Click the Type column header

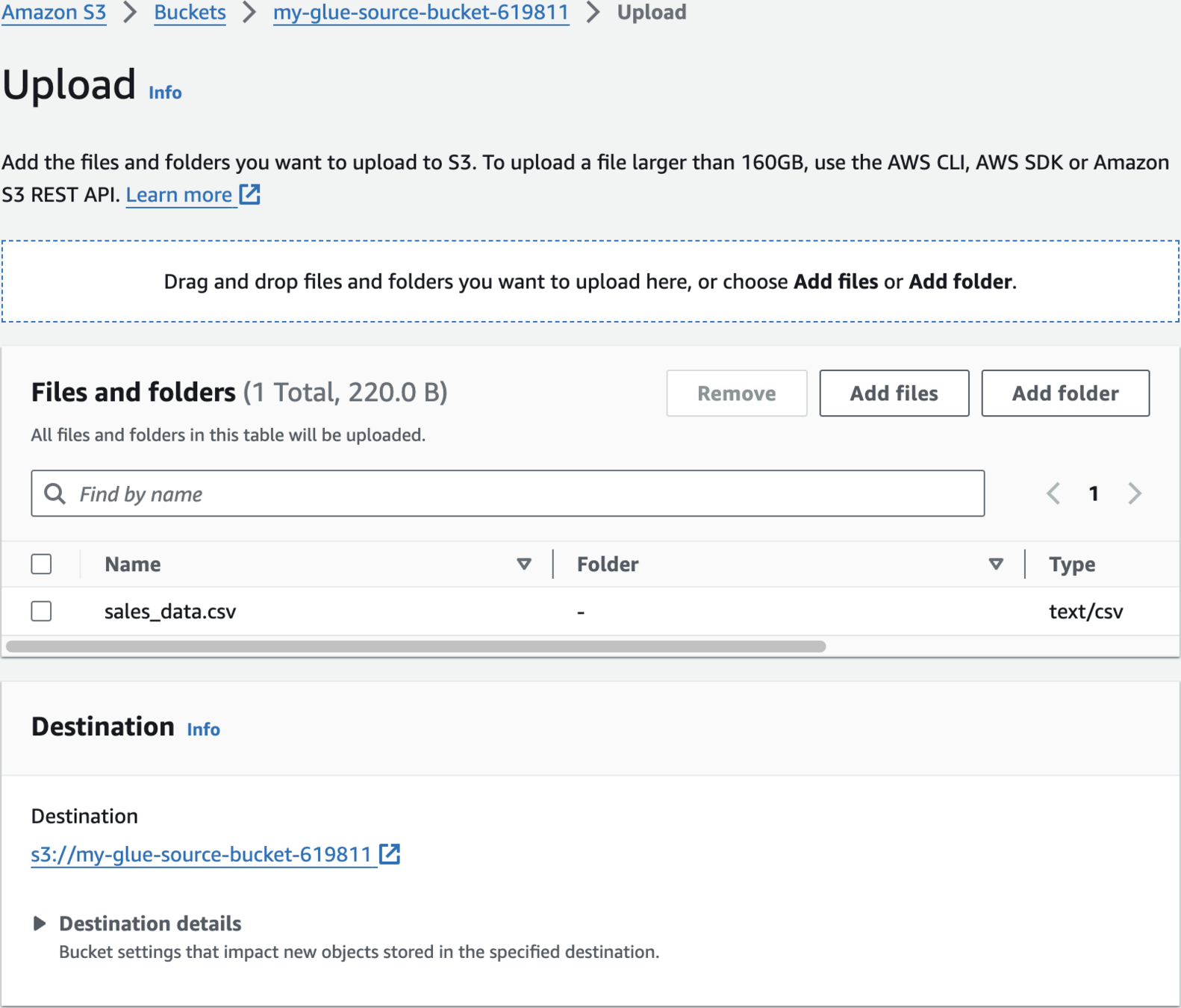[1072, 564]
